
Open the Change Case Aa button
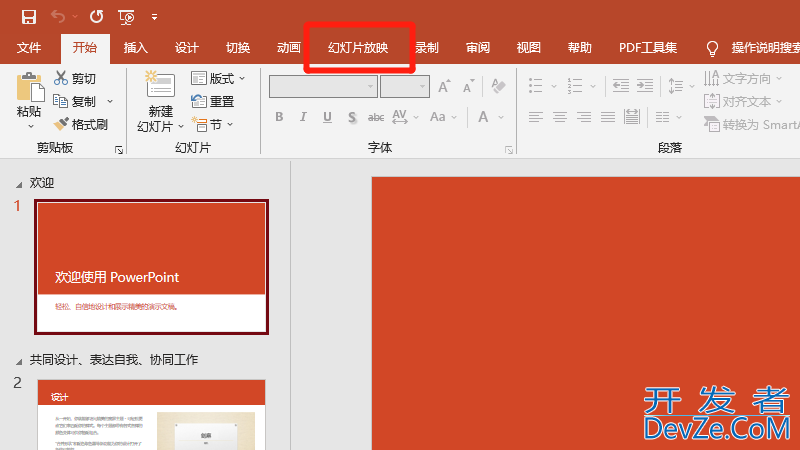[442, 117]
